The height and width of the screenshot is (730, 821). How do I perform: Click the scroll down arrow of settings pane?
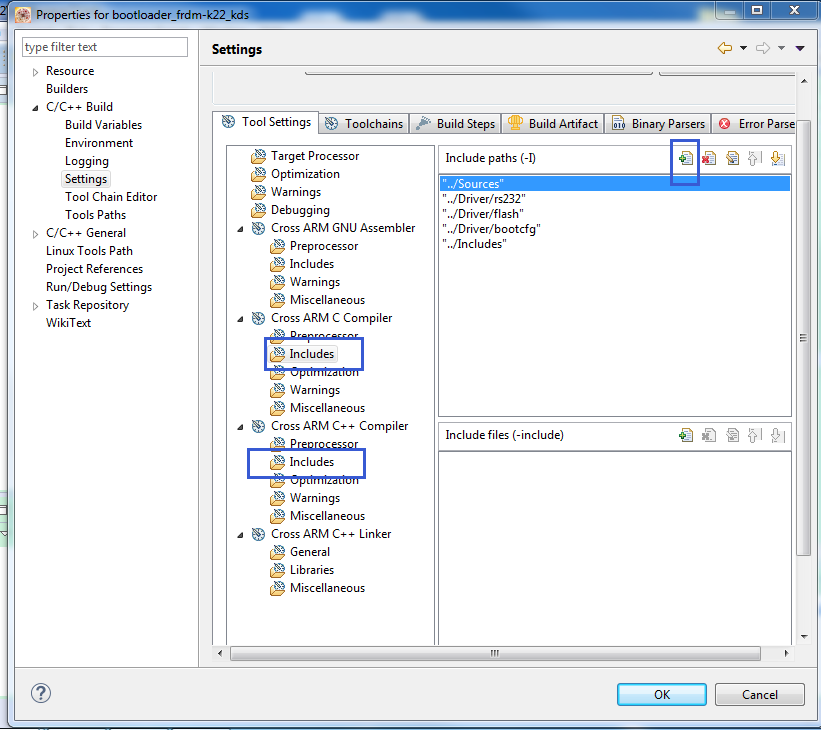click(x=804, y=637)
